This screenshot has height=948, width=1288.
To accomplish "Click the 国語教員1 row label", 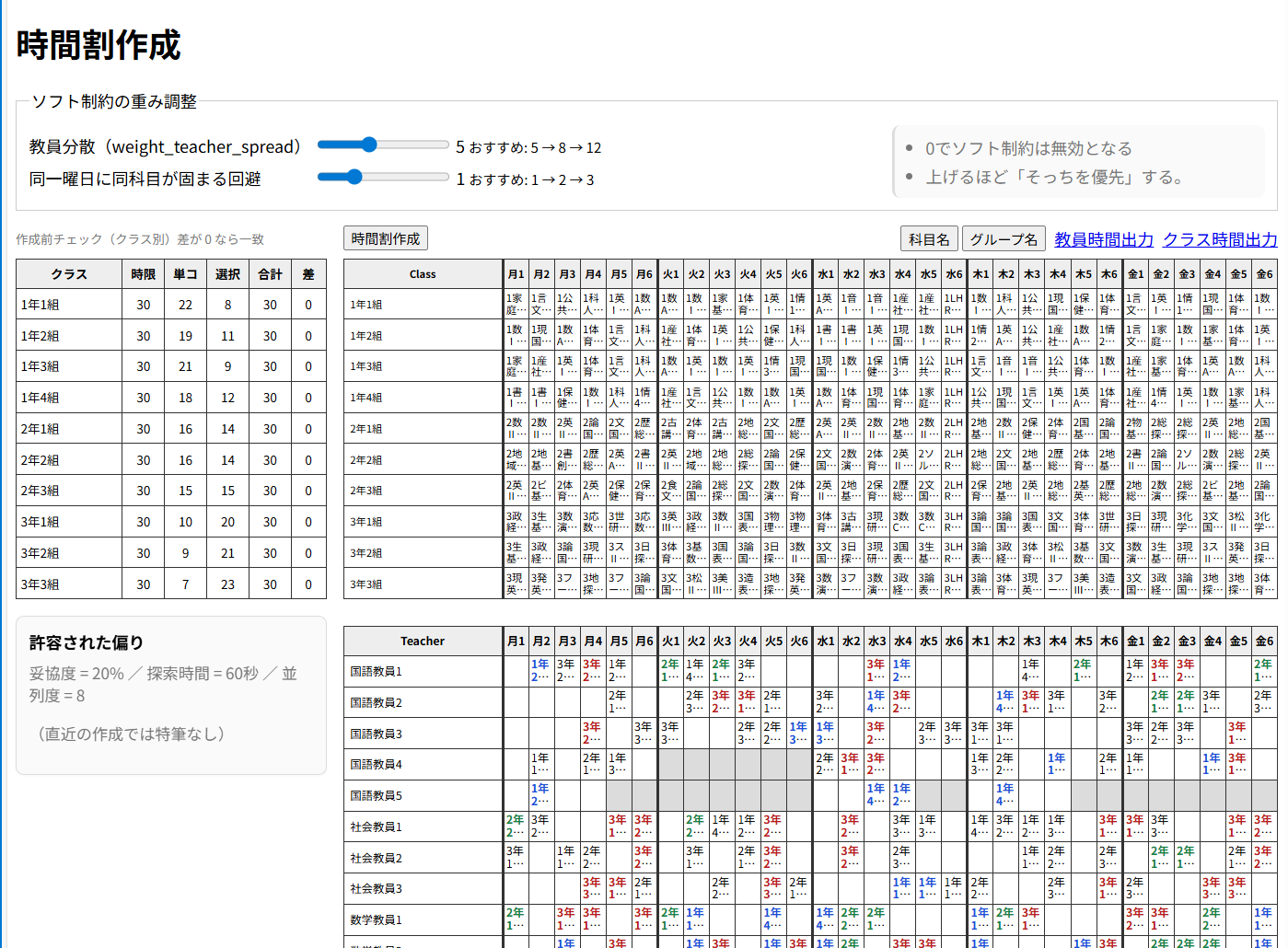I will (x=376, y=672).
